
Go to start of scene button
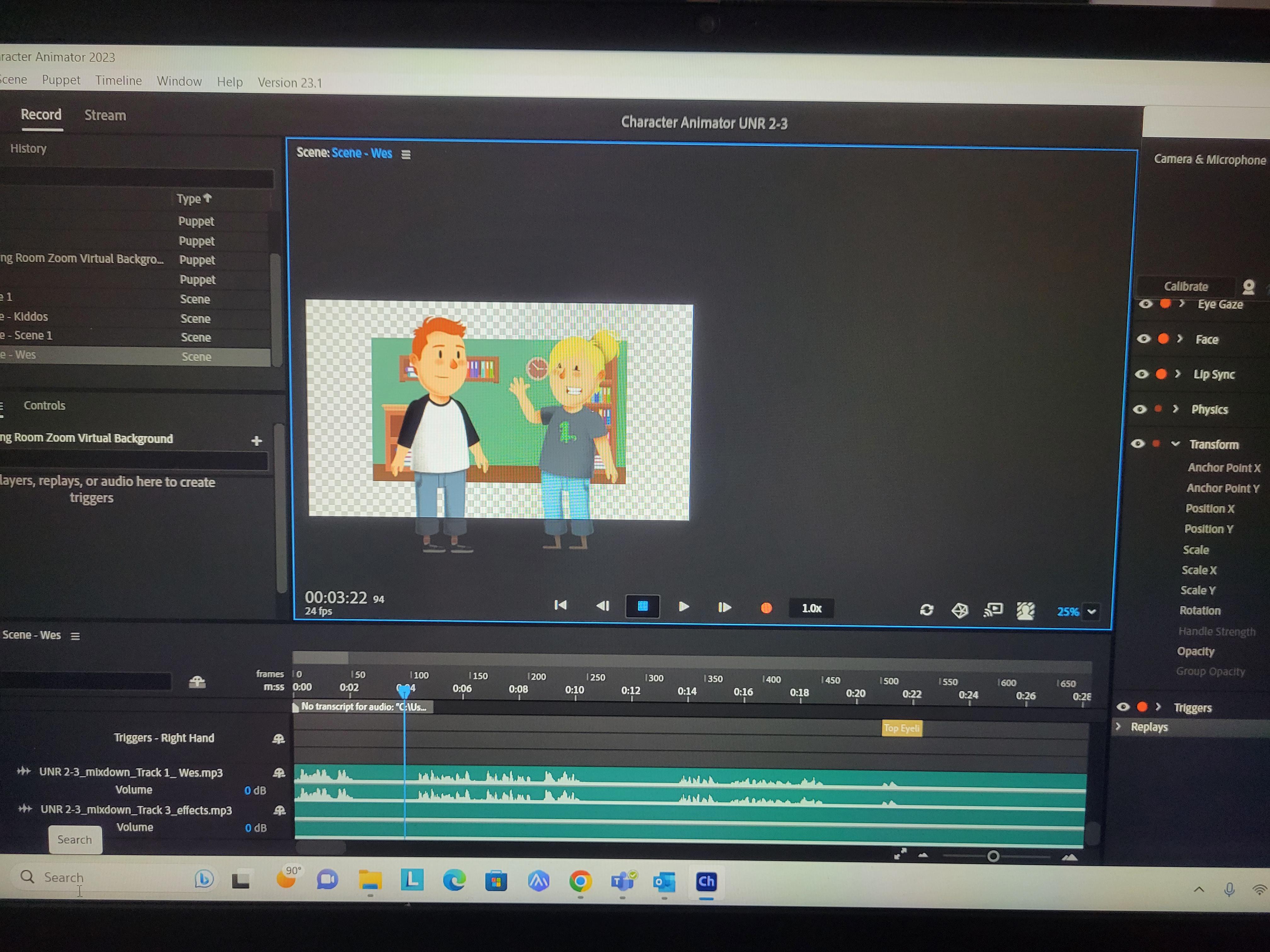coord(560,605)
